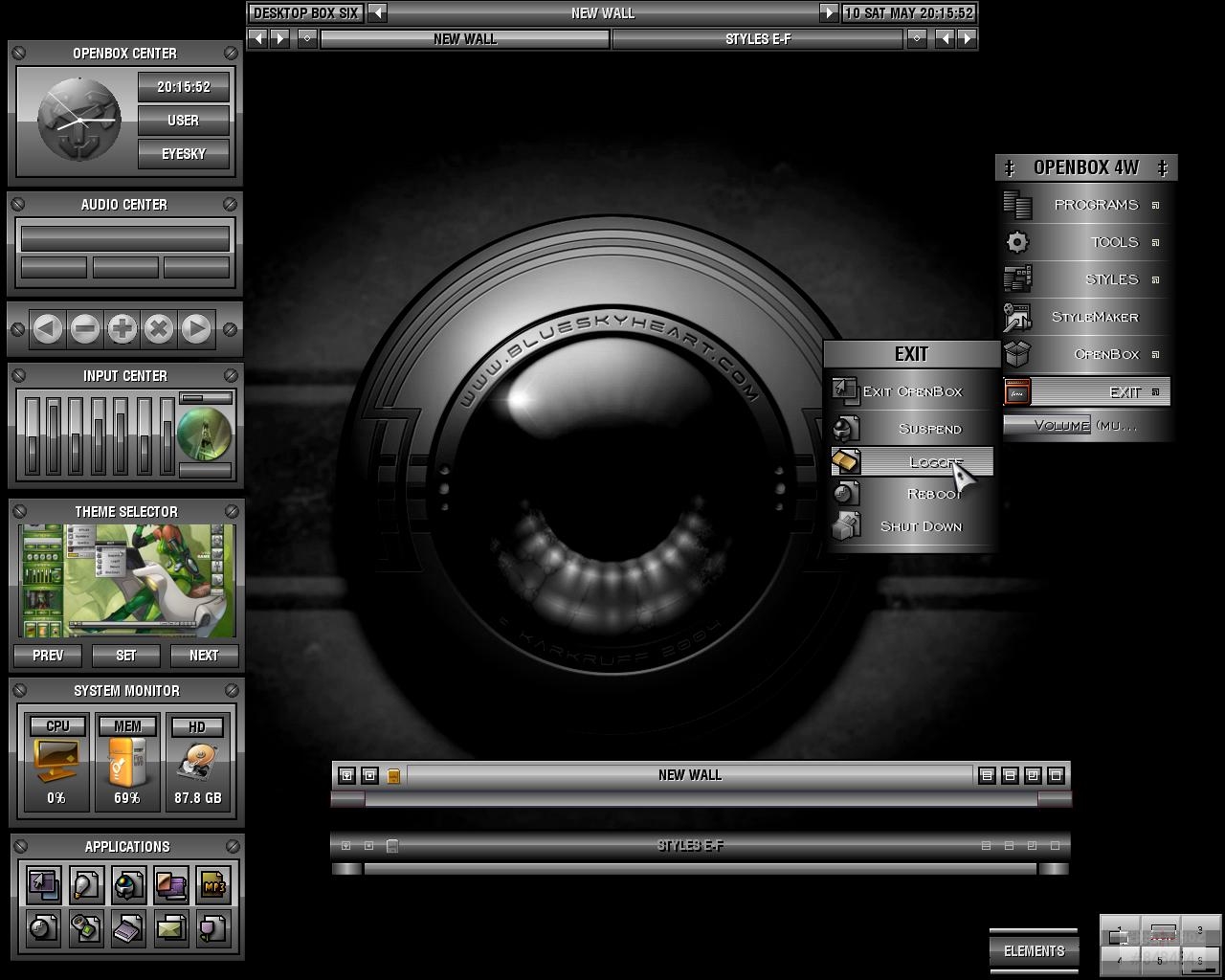
Task: Open the purple notebook application icon
Action: (x=128, y=927)
